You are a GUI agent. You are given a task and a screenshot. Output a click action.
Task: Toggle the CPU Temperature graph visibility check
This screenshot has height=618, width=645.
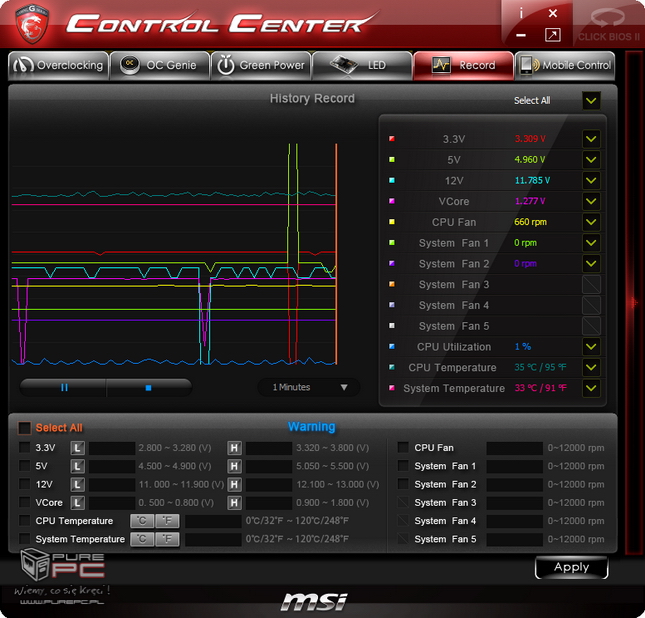591,367
